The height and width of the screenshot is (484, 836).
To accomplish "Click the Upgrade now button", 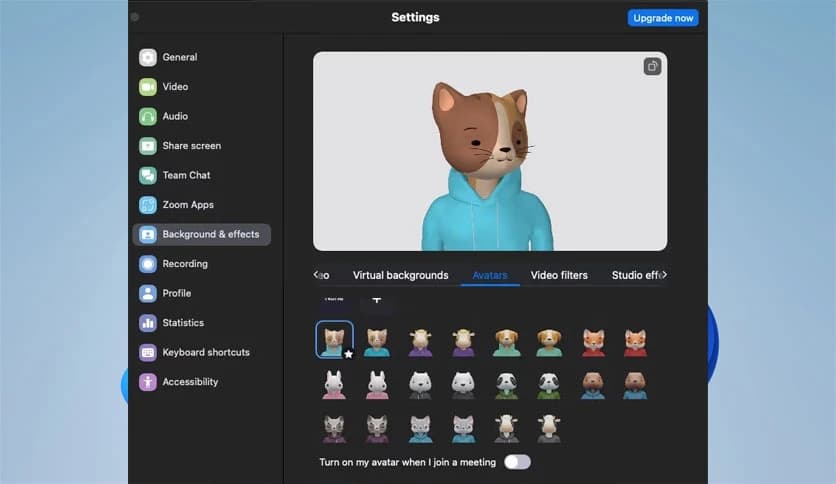I will click(663, 18).
